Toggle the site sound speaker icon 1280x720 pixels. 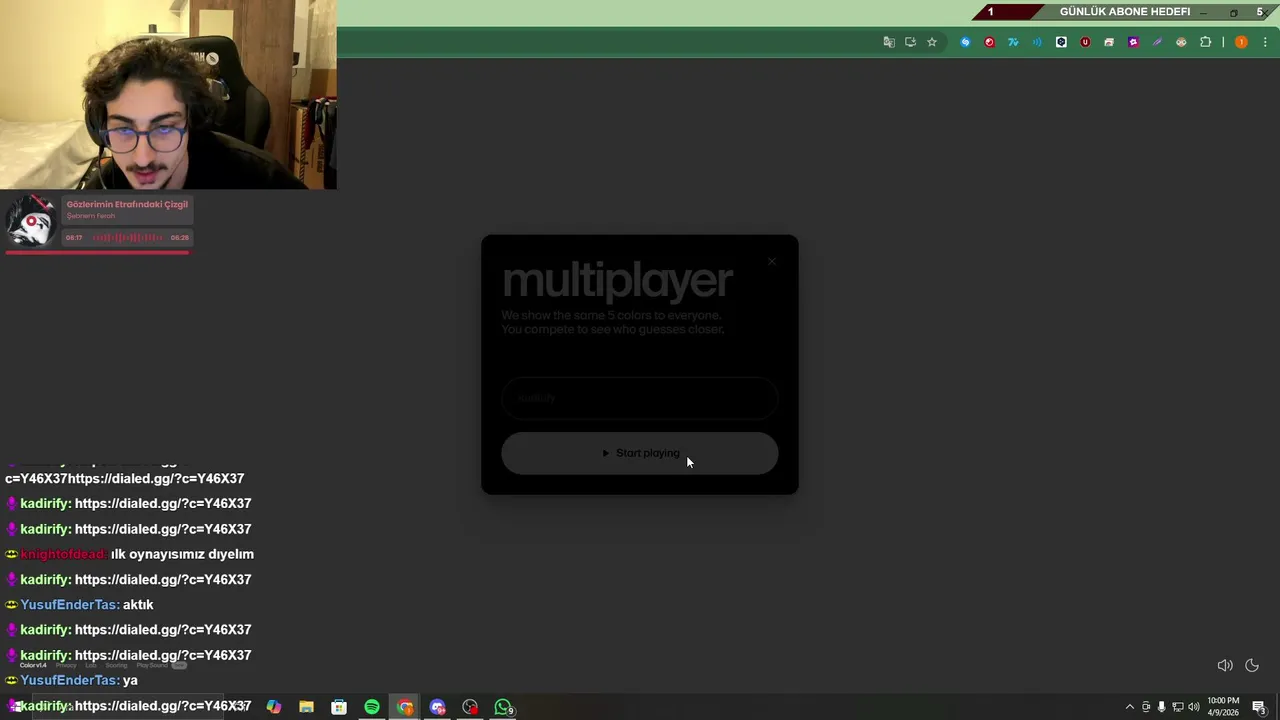point(1225,665)
